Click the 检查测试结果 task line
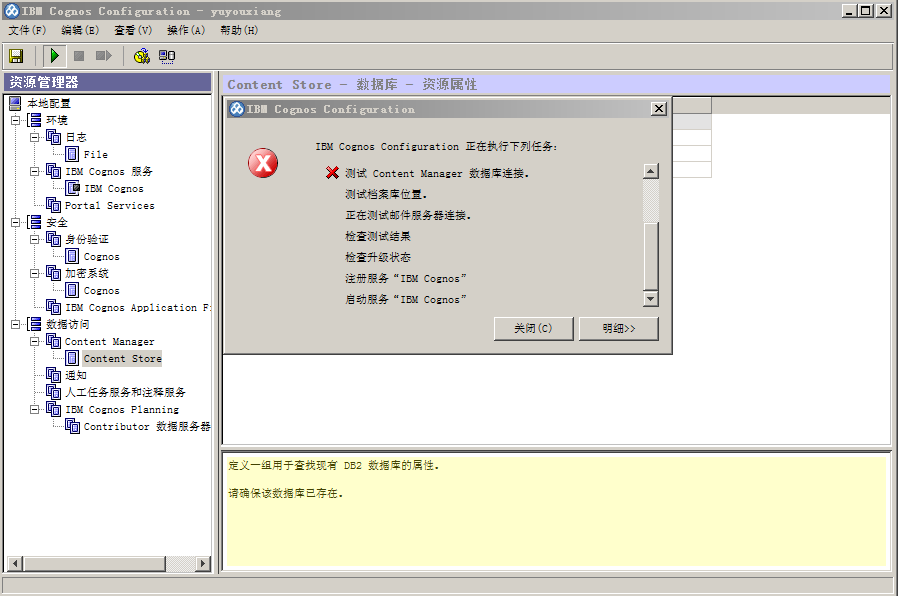This screenshot has height=596, width=898. [x=377, y=236]
